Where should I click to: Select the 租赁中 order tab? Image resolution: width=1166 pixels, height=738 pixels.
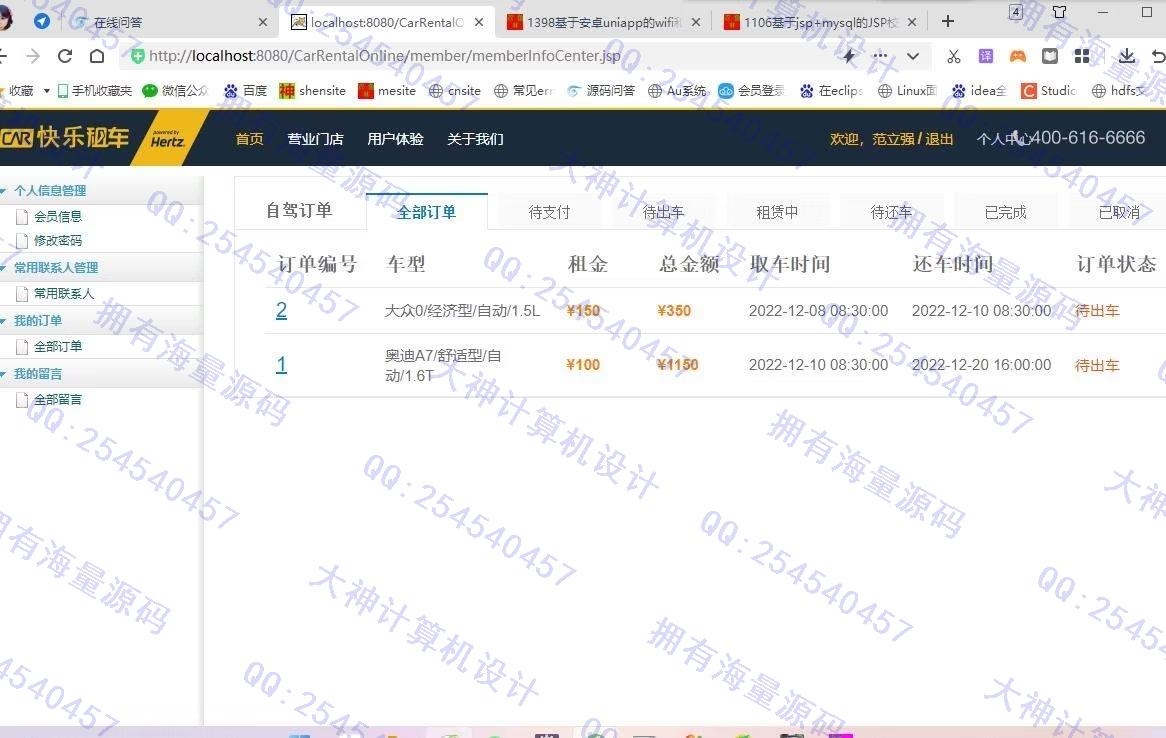coord(777,212)
